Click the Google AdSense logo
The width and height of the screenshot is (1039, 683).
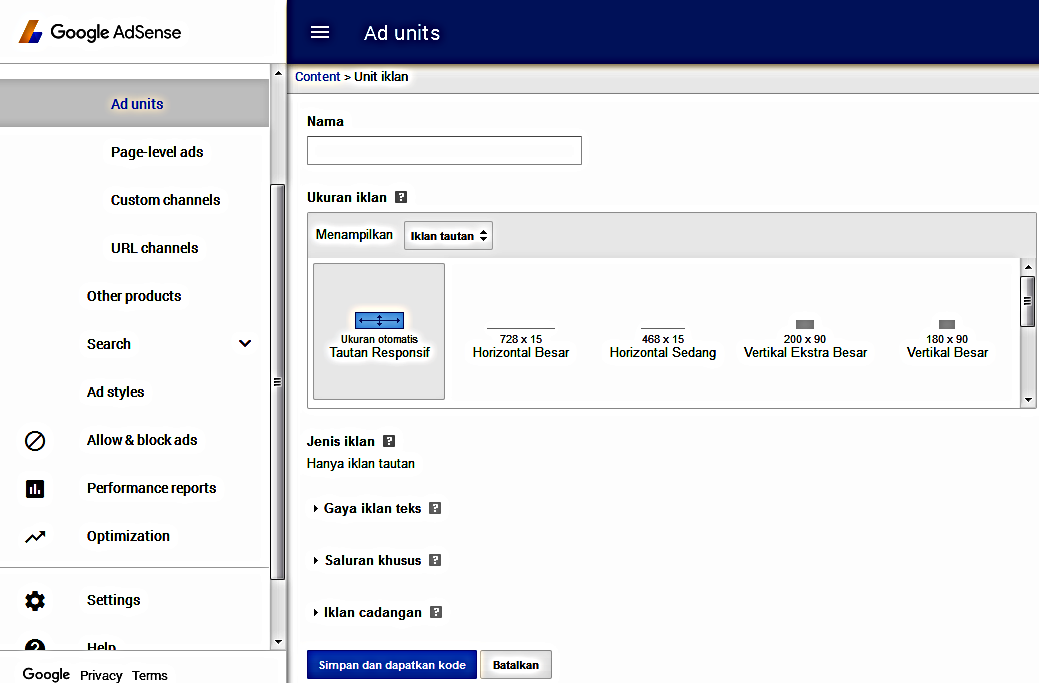click(99, 31)
